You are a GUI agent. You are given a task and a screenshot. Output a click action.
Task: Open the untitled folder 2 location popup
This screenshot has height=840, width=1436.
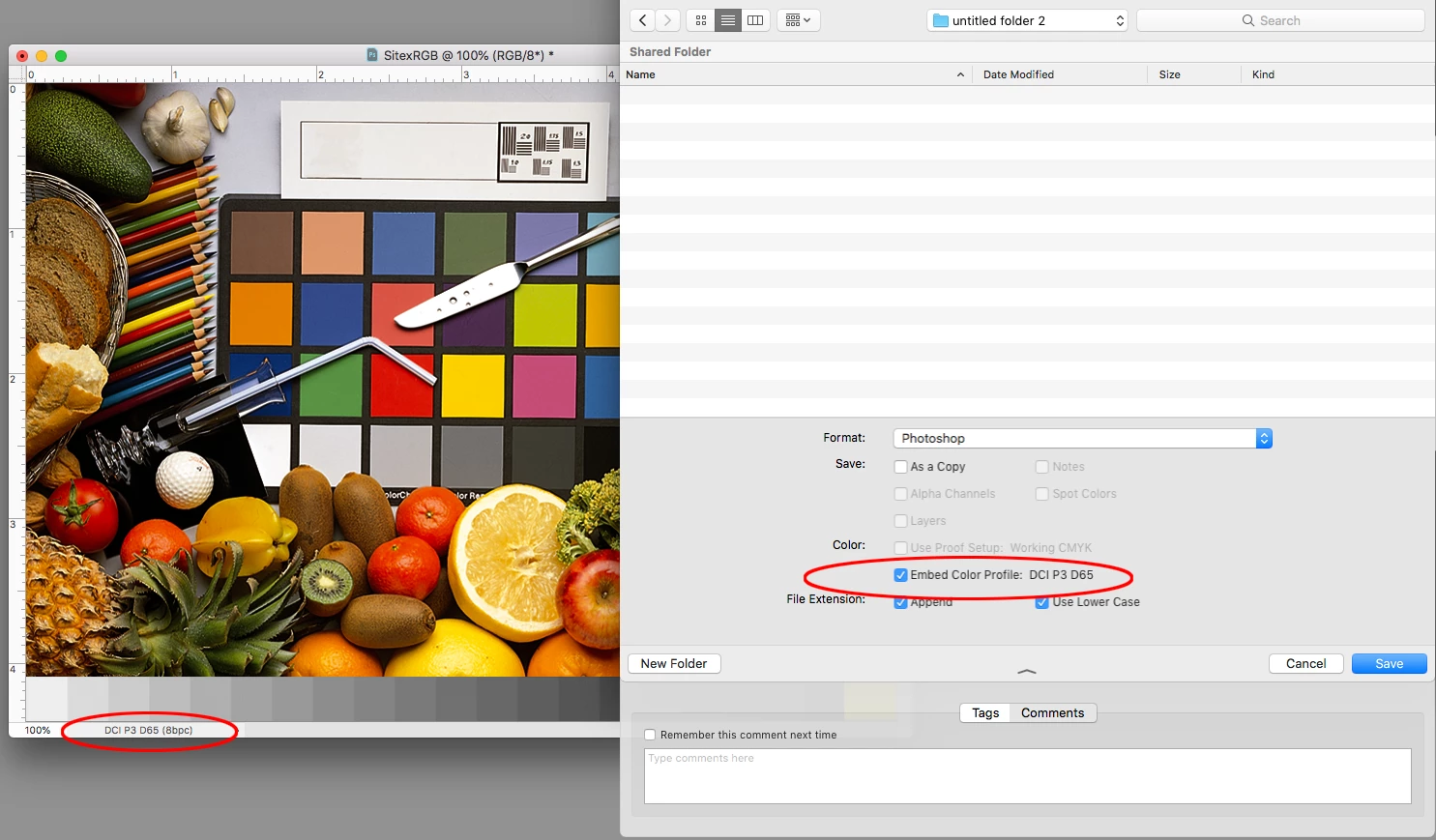click(x=1028, y=20)
